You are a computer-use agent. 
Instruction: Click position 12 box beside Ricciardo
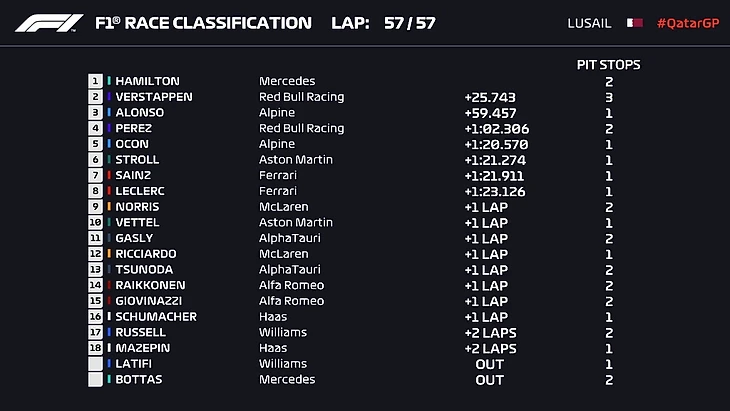point(96,254)
